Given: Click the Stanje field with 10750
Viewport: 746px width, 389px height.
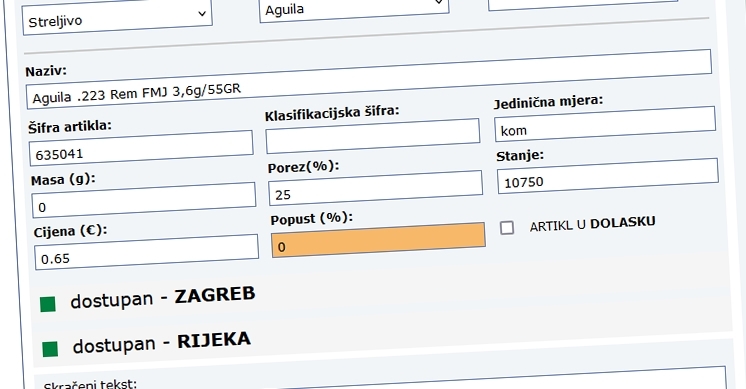Looking at the screenshot, I should (608, 175).
